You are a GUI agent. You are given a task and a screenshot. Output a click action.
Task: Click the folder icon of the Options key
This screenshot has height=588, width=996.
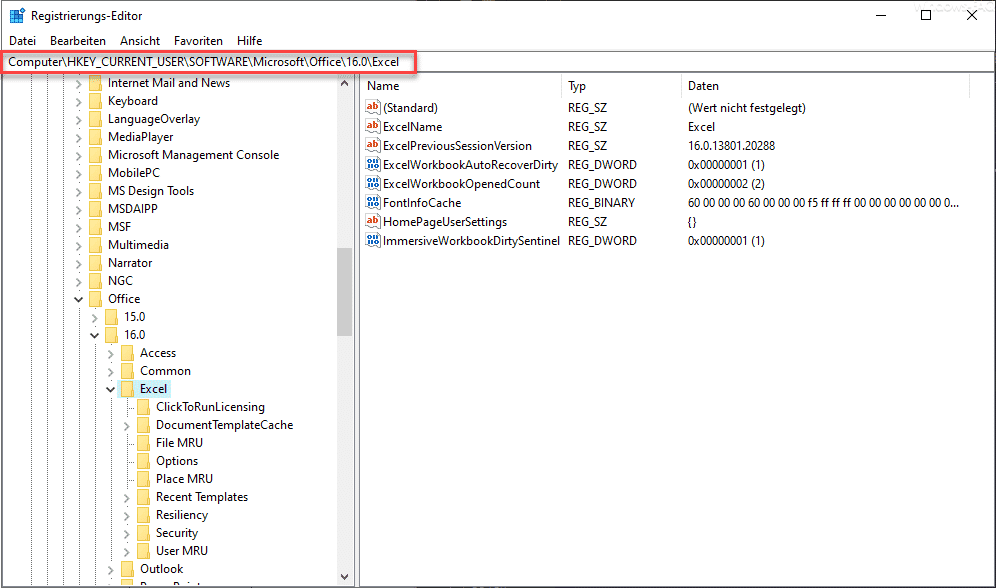tap(144, 460)
